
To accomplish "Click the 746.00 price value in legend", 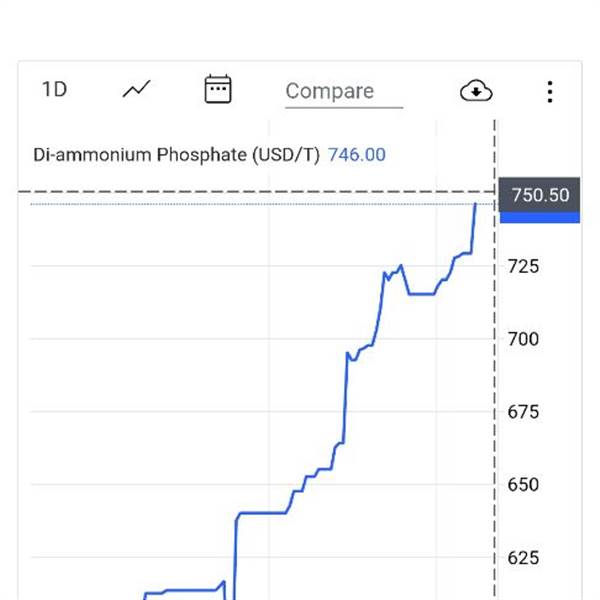I will point(357,155).
